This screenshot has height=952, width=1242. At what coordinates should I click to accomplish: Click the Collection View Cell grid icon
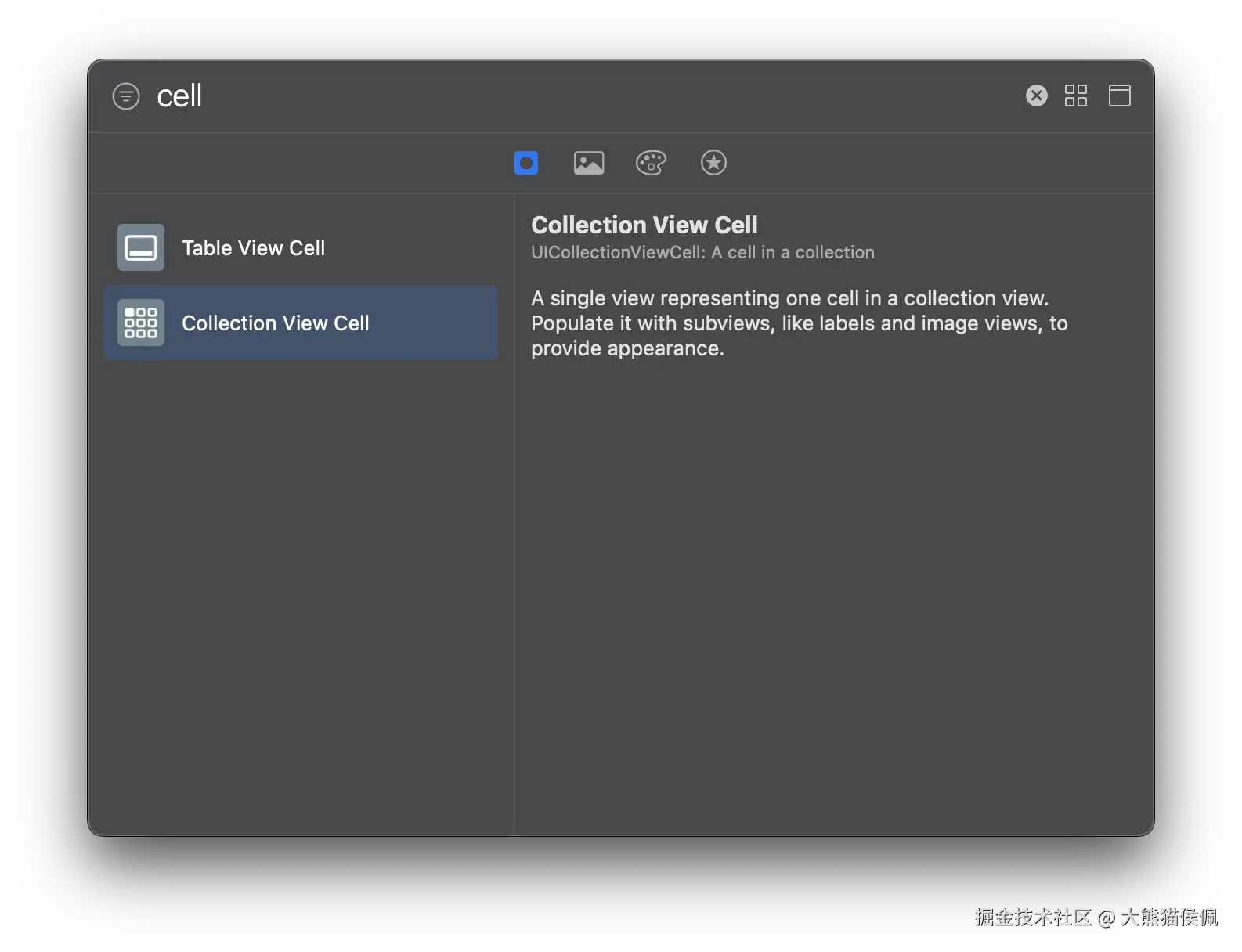point(141,323)
